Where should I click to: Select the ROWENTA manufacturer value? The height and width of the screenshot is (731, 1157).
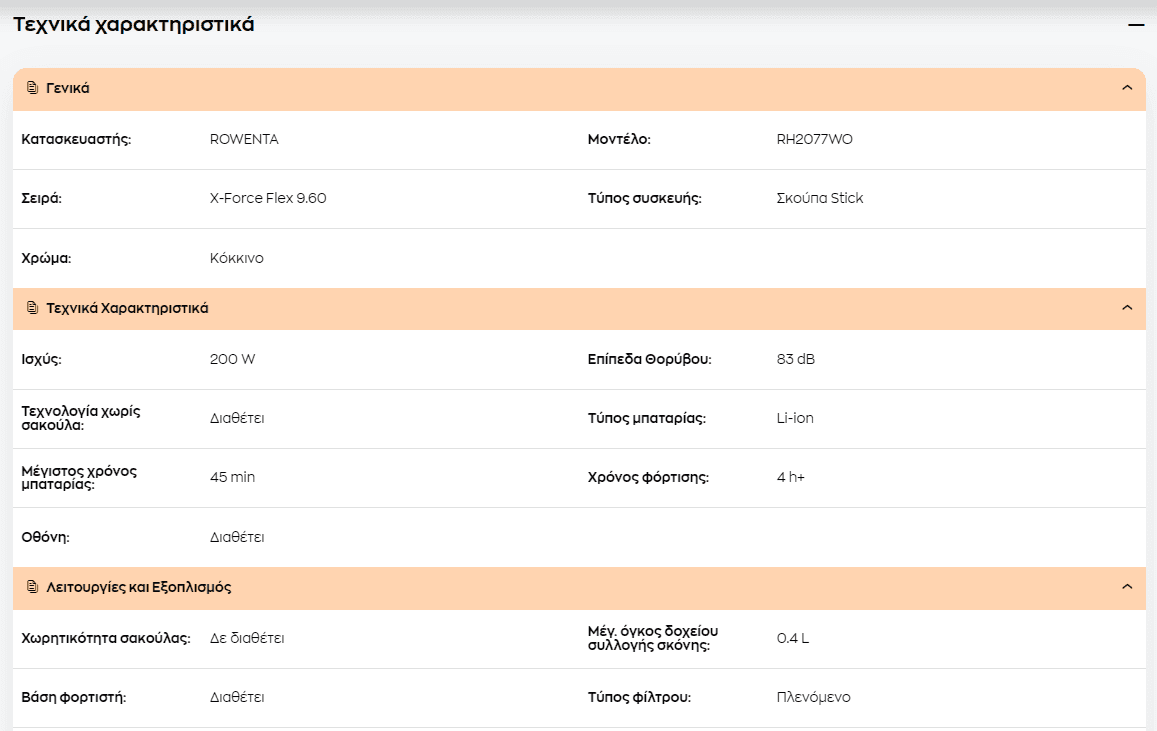click(244, 139)
